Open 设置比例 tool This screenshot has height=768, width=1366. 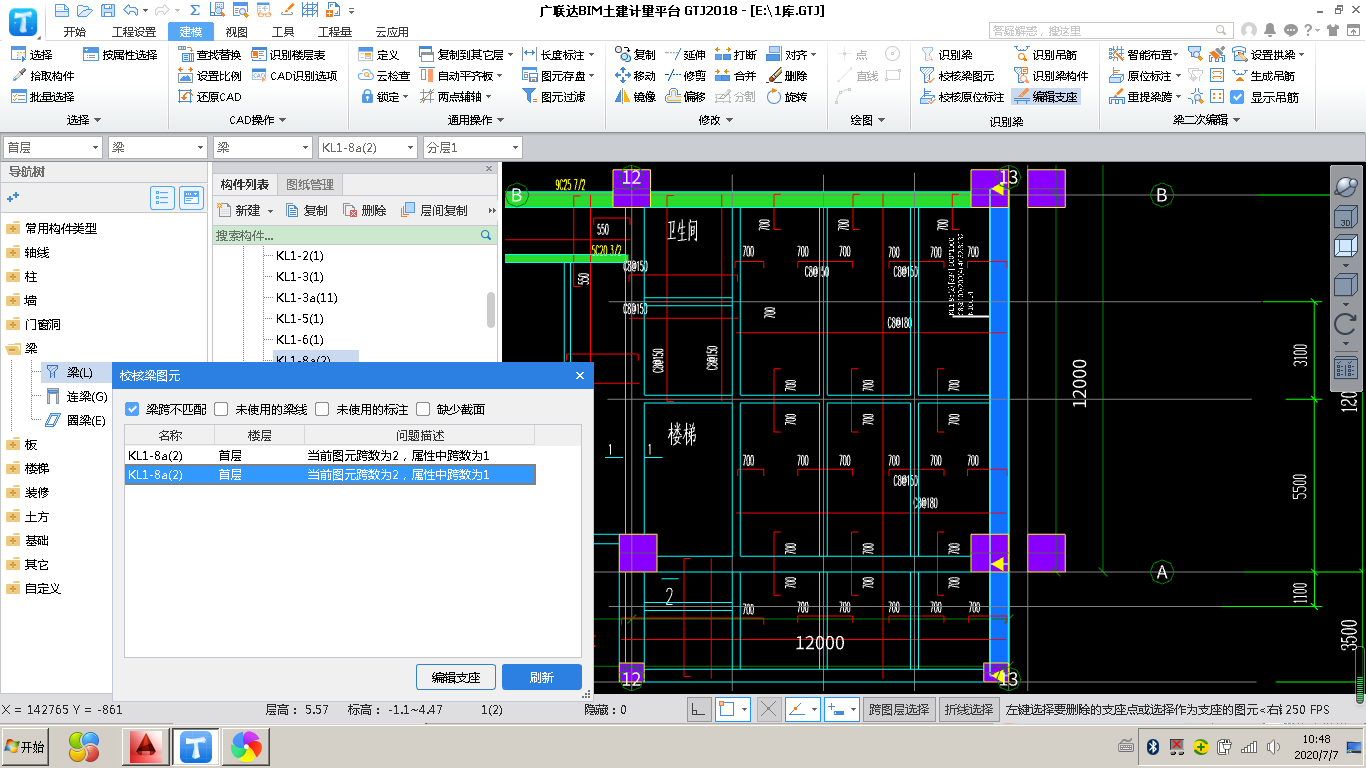tap(209, 76)
